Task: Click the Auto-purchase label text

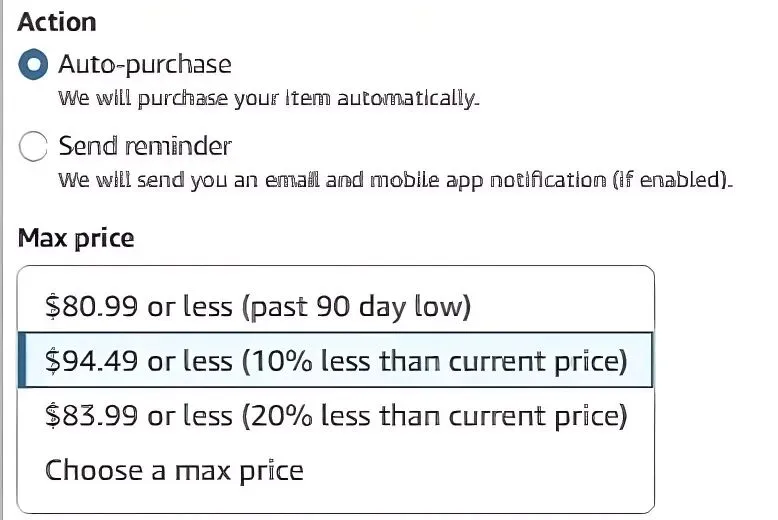Action: [x=145, y=65]
